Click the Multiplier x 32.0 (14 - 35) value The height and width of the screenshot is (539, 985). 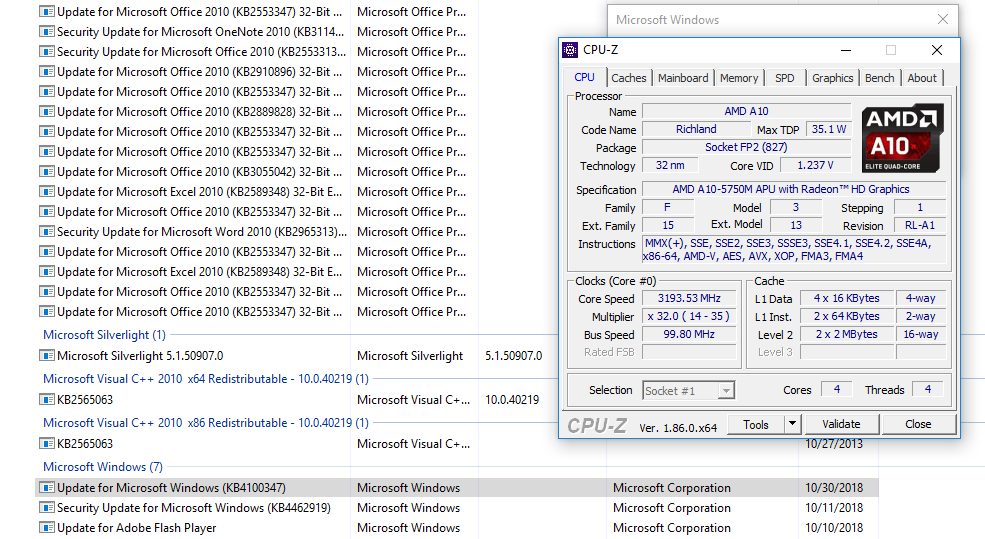pyautogui.click(x=689, y=316)
